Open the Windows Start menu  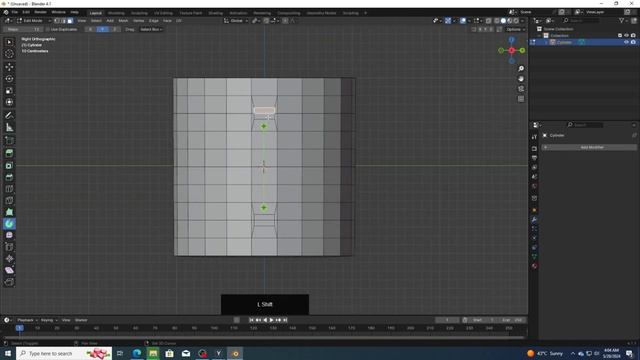7,353
